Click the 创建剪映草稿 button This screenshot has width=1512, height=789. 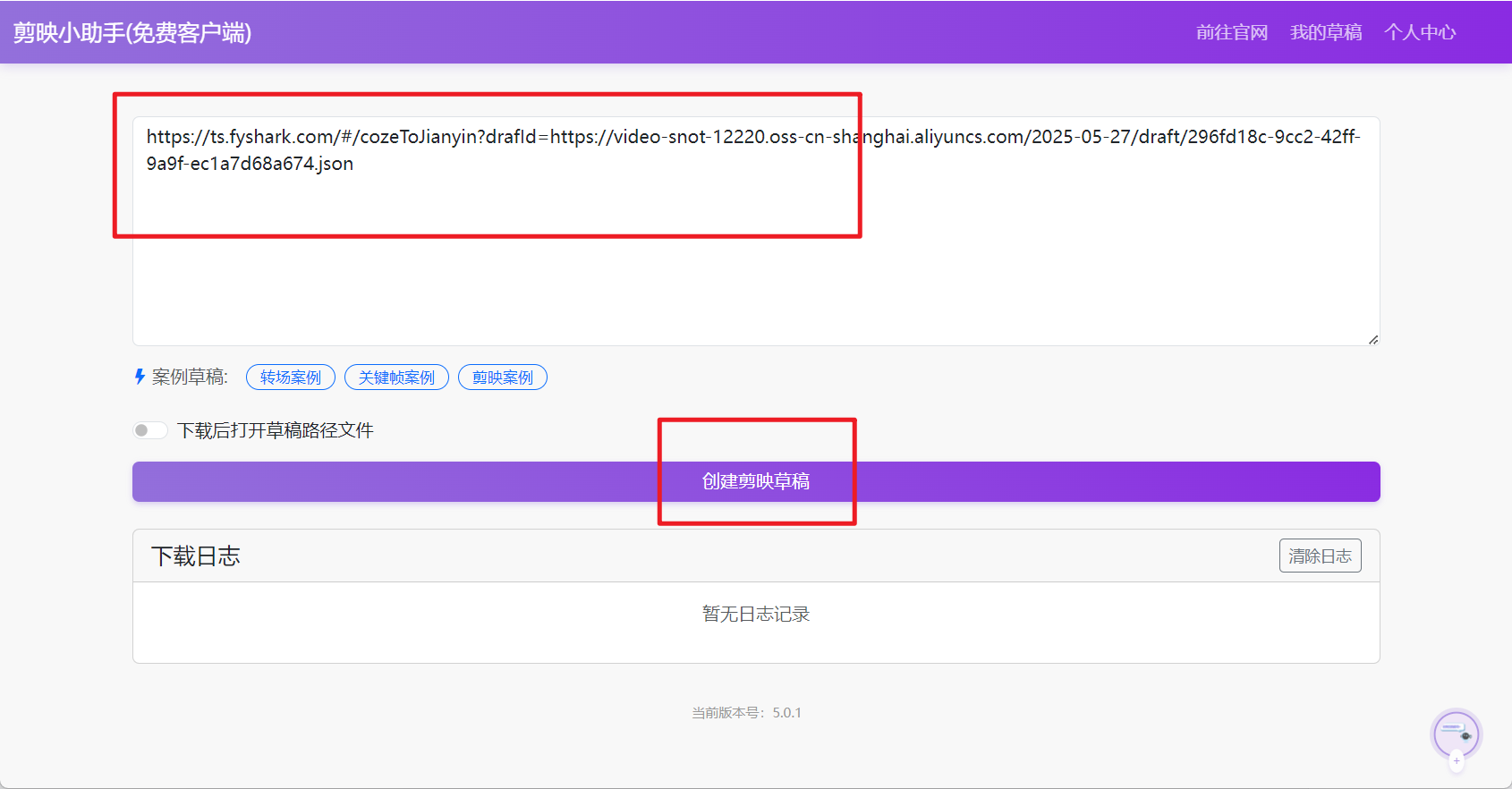click(x=756, y=481)
